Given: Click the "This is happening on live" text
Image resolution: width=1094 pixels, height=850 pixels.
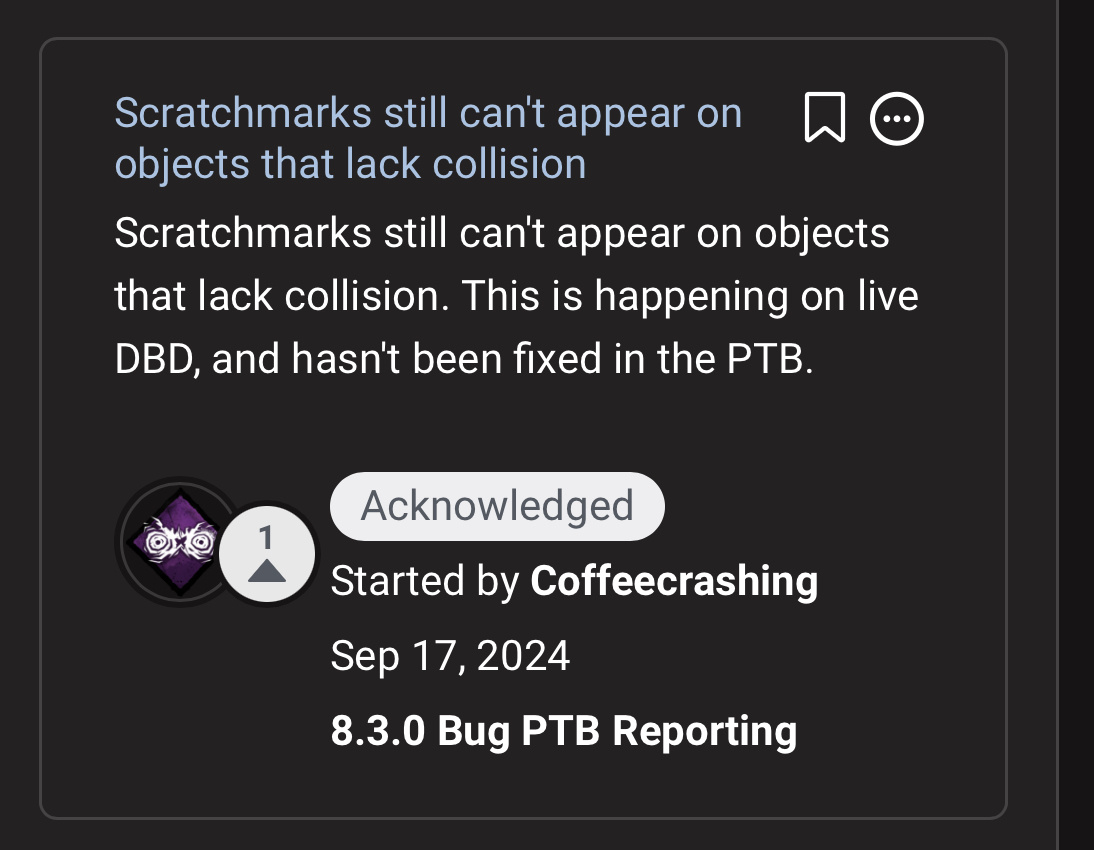Looking at the screenshot, I should (690, 295).
